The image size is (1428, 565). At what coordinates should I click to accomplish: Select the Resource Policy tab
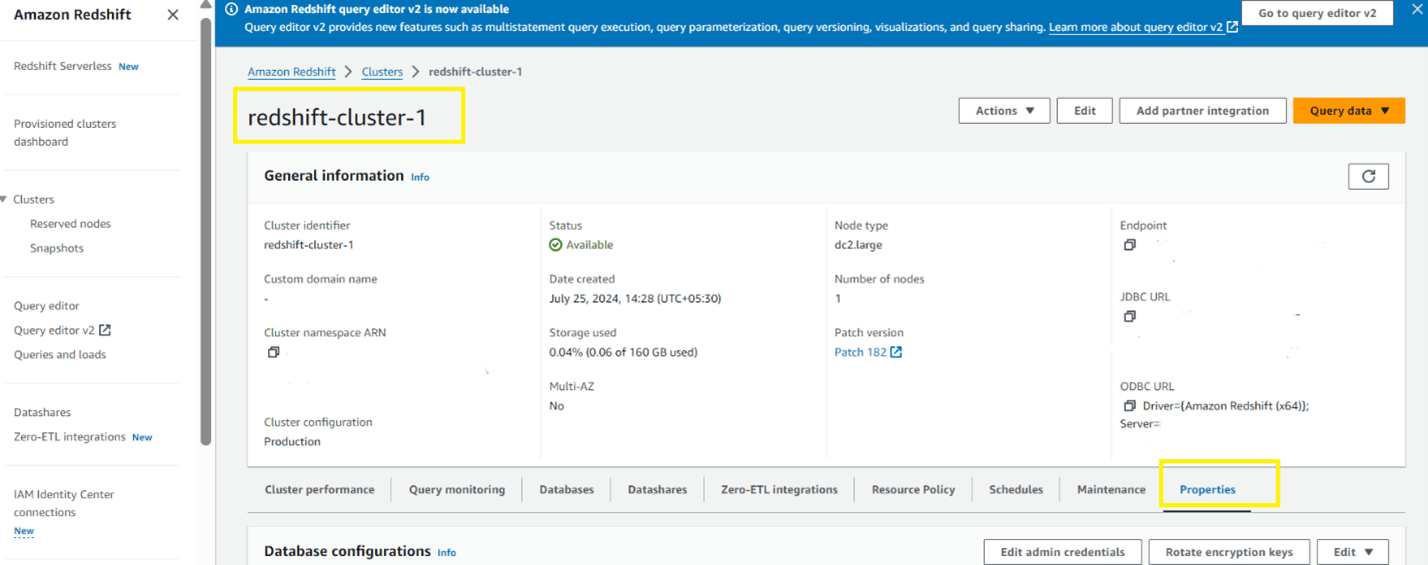point(913,490)
